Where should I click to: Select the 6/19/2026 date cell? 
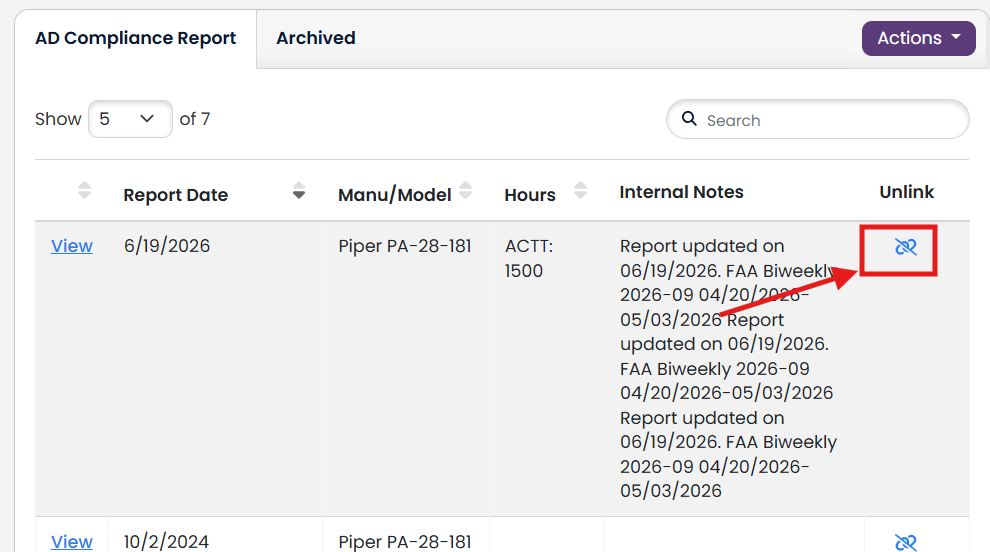point(167,246)
